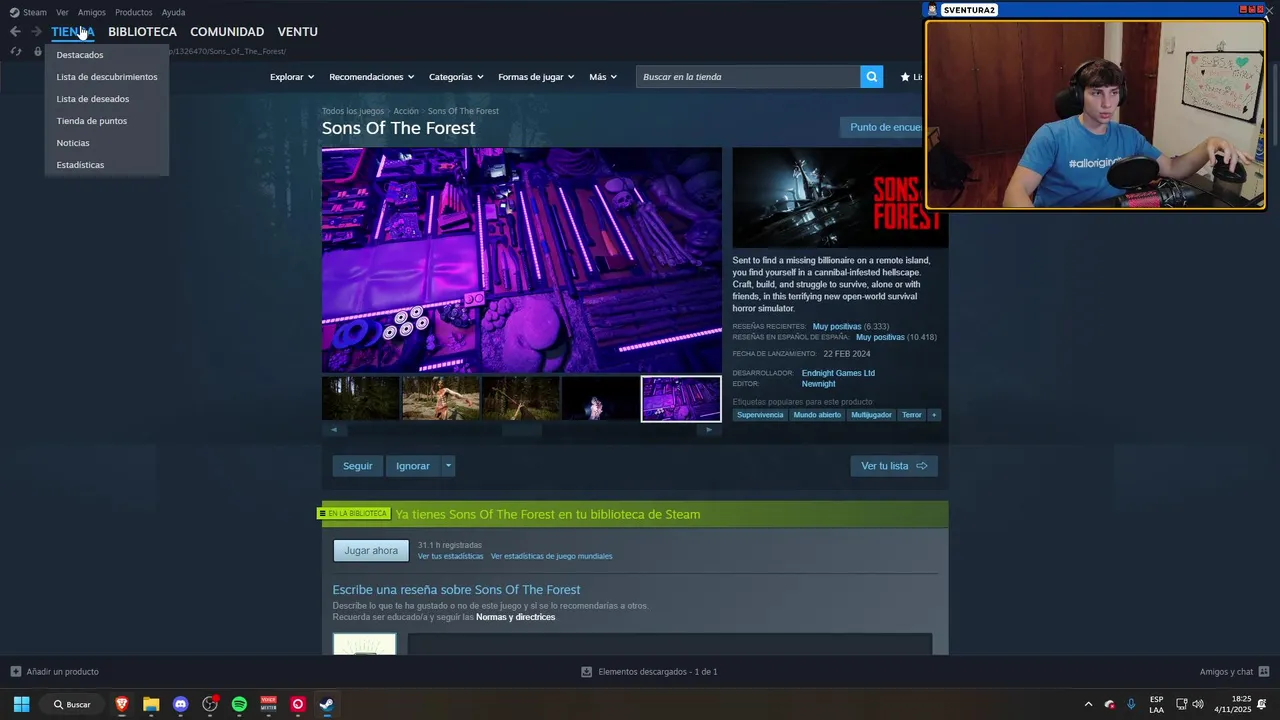
Task: Click the plus icon beside Añadir un producto
Action: click(x=15, y=672)
